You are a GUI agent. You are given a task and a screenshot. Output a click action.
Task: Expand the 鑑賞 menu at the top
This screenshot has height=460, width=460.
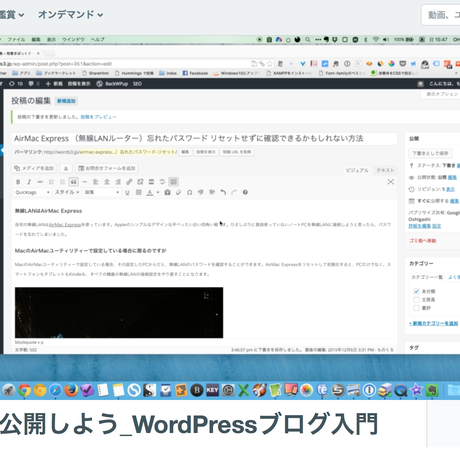12,15
